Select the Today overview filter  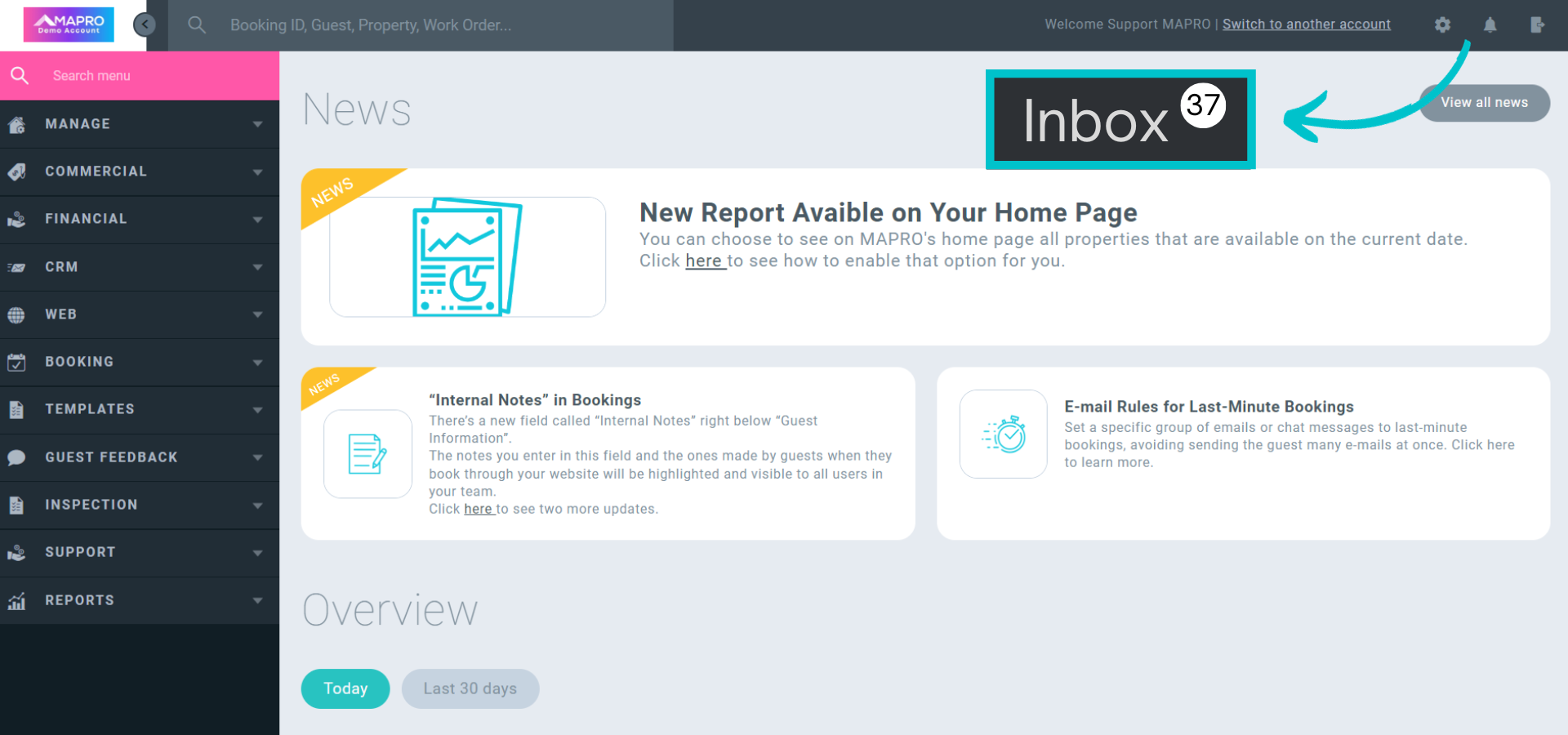click(345, 688)
